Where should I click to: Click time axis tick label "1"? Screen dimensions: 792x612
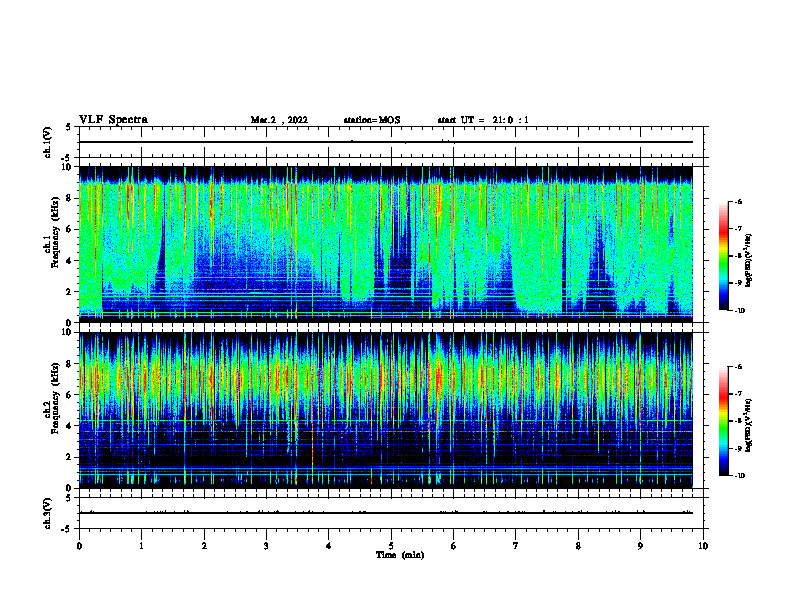pyautogui.click(x=141, y=546)
